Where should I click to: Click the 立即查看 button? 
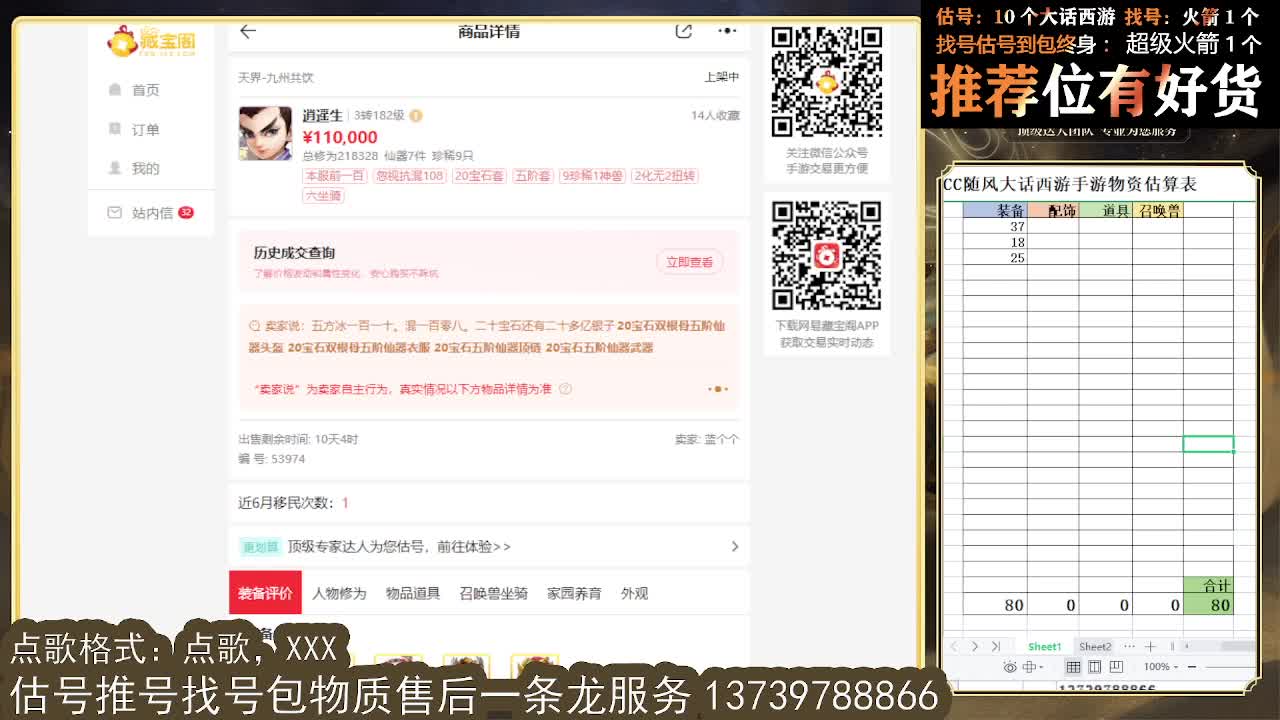point(690,261)
